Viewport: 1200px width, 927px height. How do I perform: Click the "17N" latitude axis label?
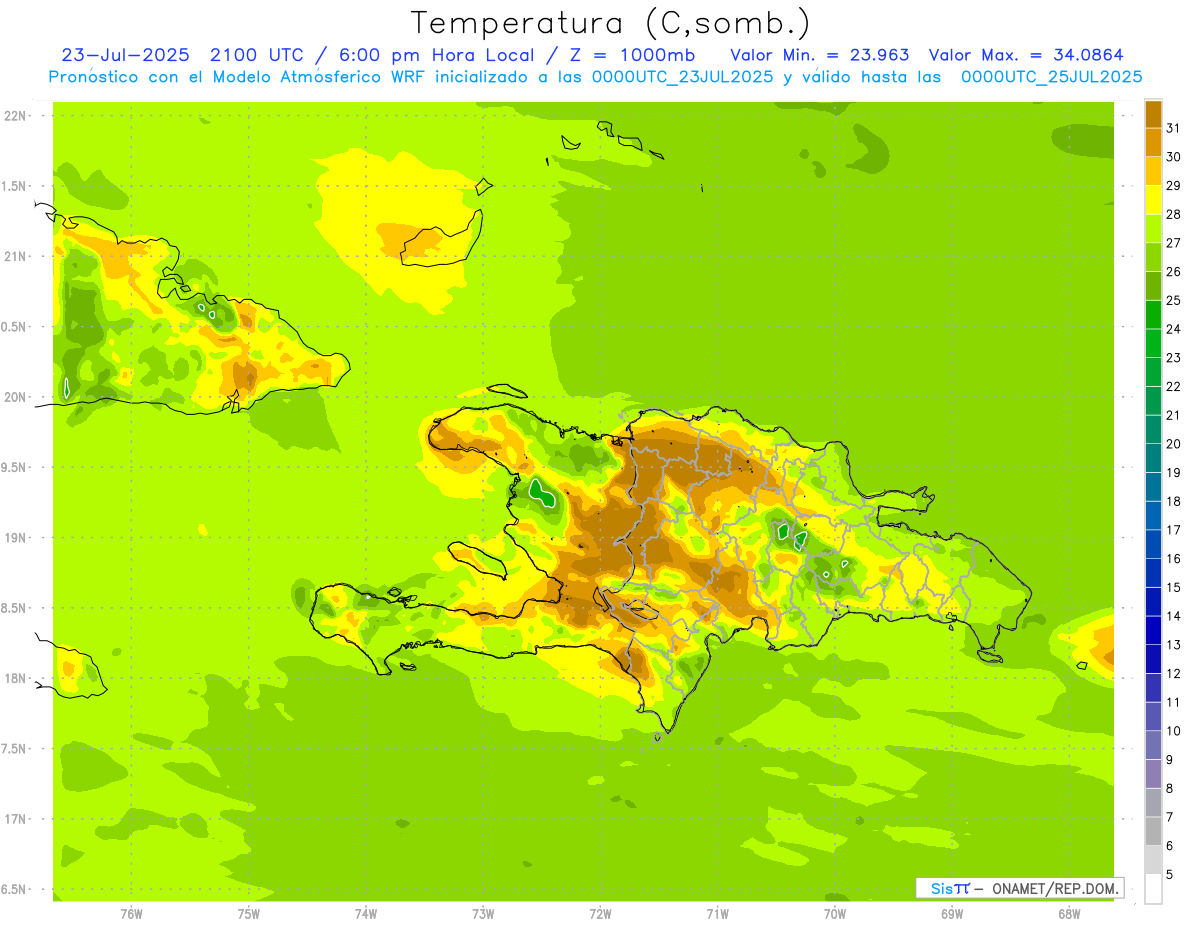(x=14, y=819)
